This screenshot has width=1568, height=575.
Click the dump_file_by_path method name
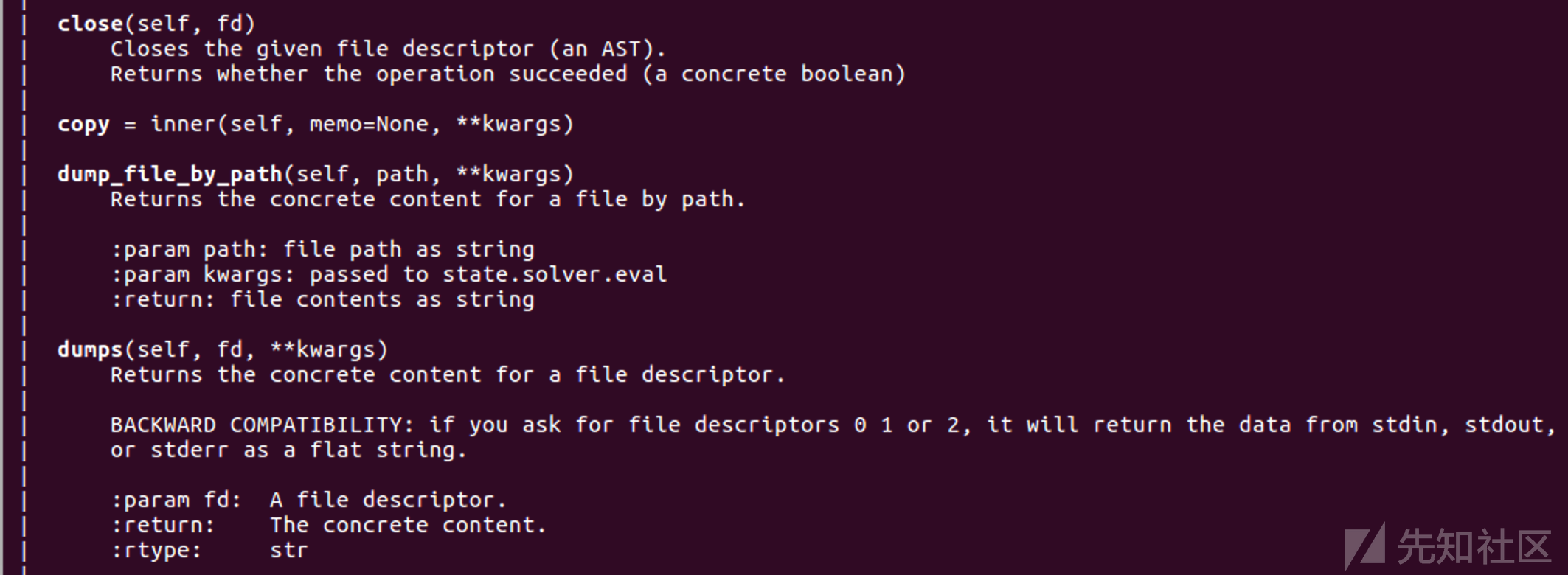[x=170, y=175]
